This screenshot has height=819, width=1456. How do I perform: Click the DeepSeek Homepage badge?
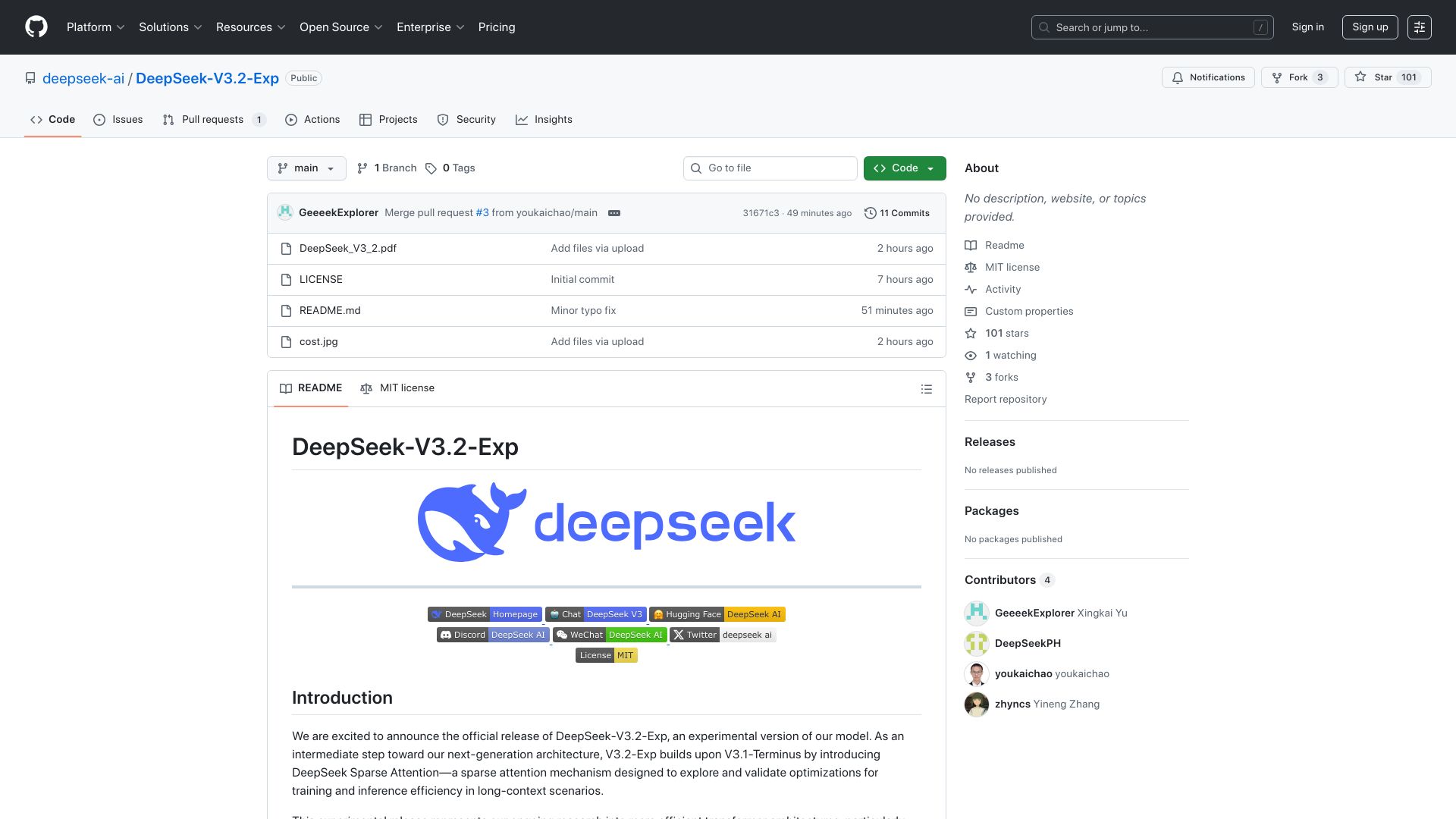coord(485,614)
